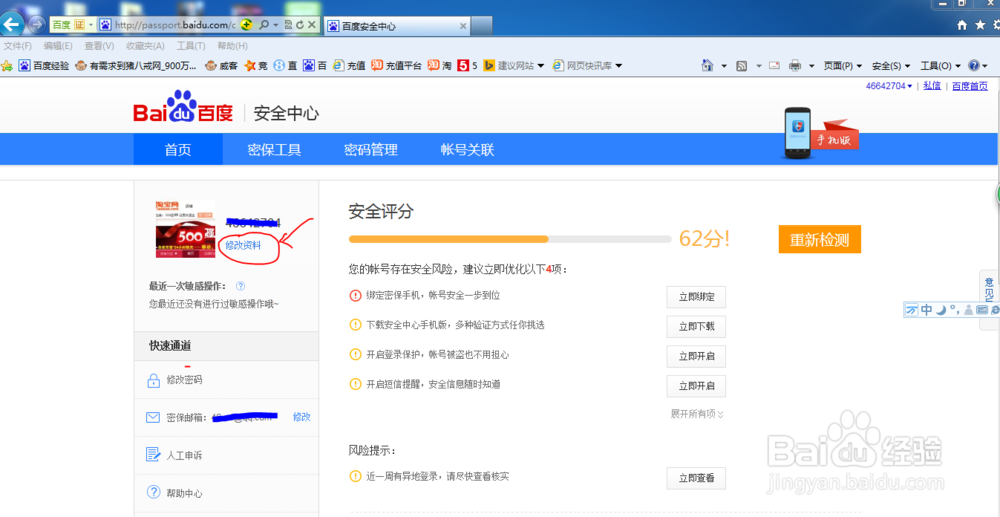The width and height of the screenshot is (1000, 517).
Task: Open the 工具(O) dropdown menu
Action: point(940,66)
